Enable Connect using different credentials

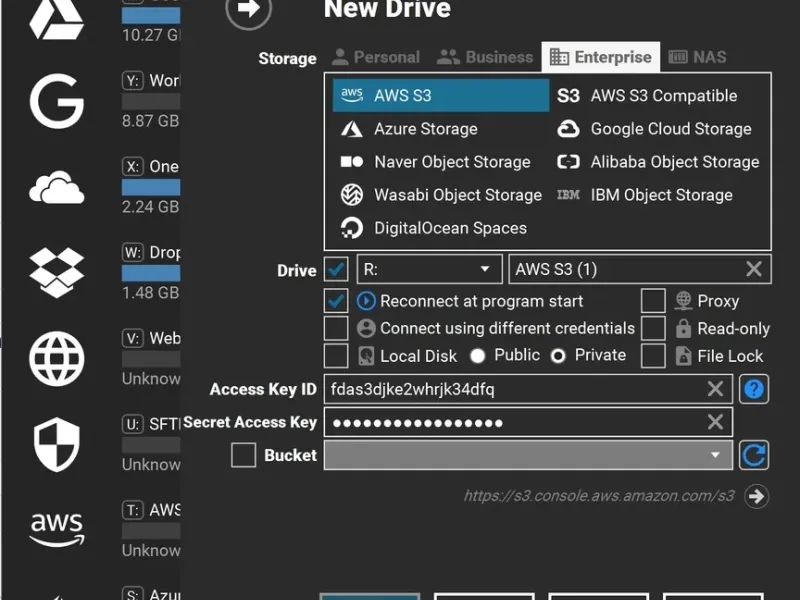pyautogui.click(x=336, y=329)
